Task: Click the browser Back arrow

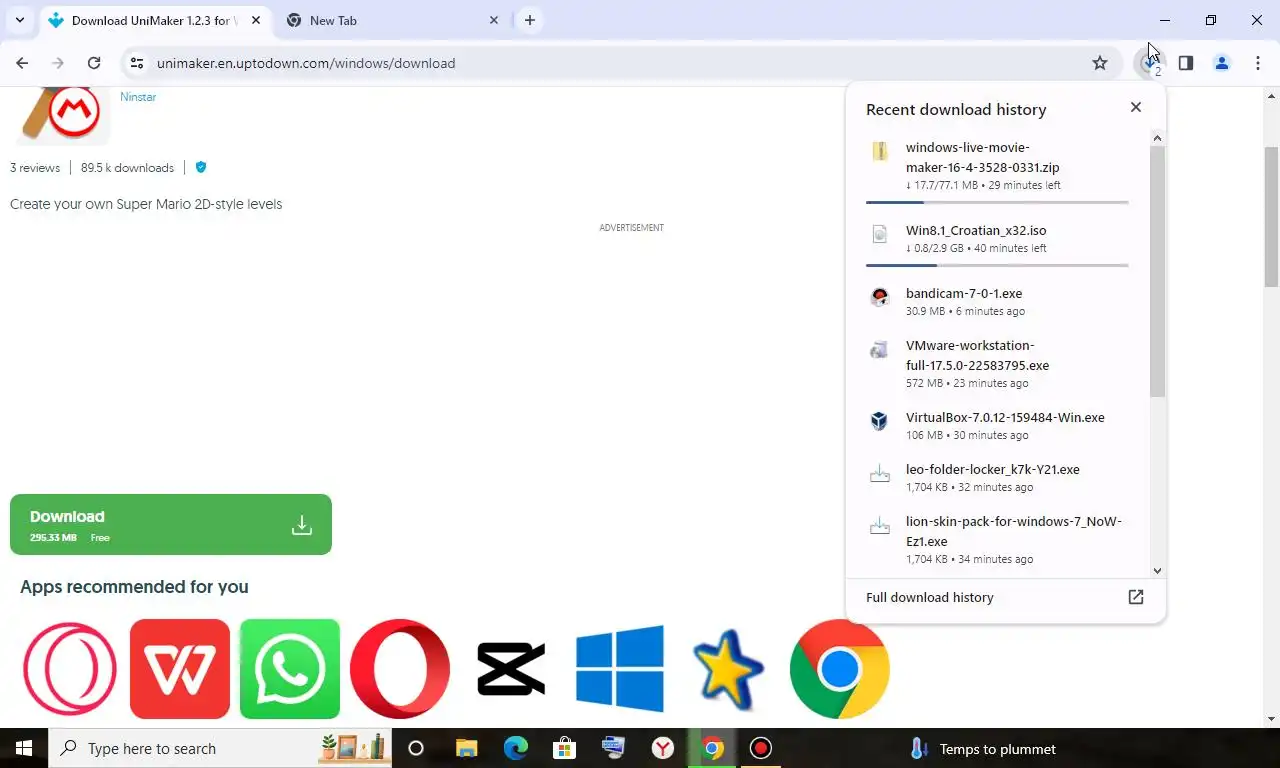Action: (x=22, y=63)
